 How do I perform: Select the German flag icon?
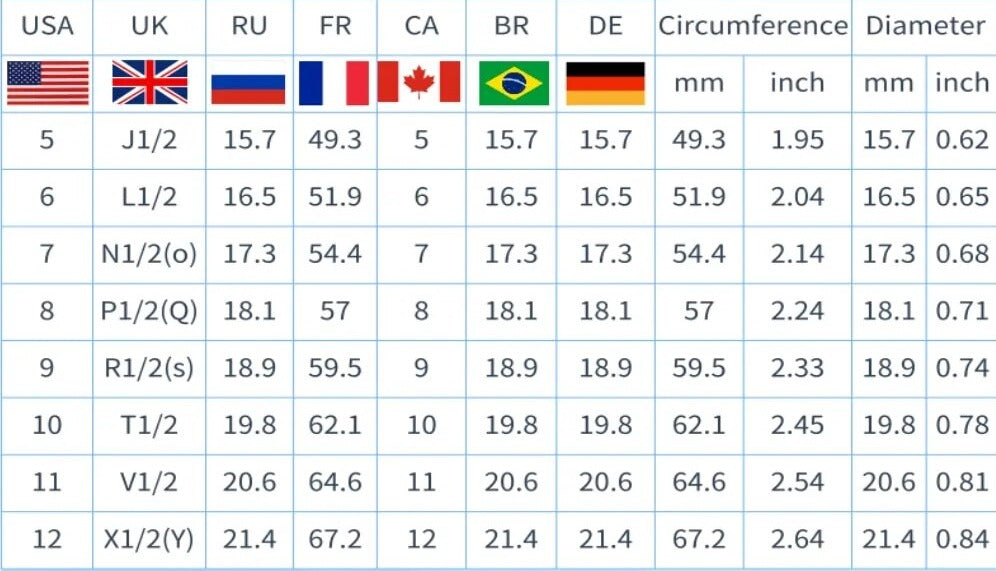(x=605, y=83)
